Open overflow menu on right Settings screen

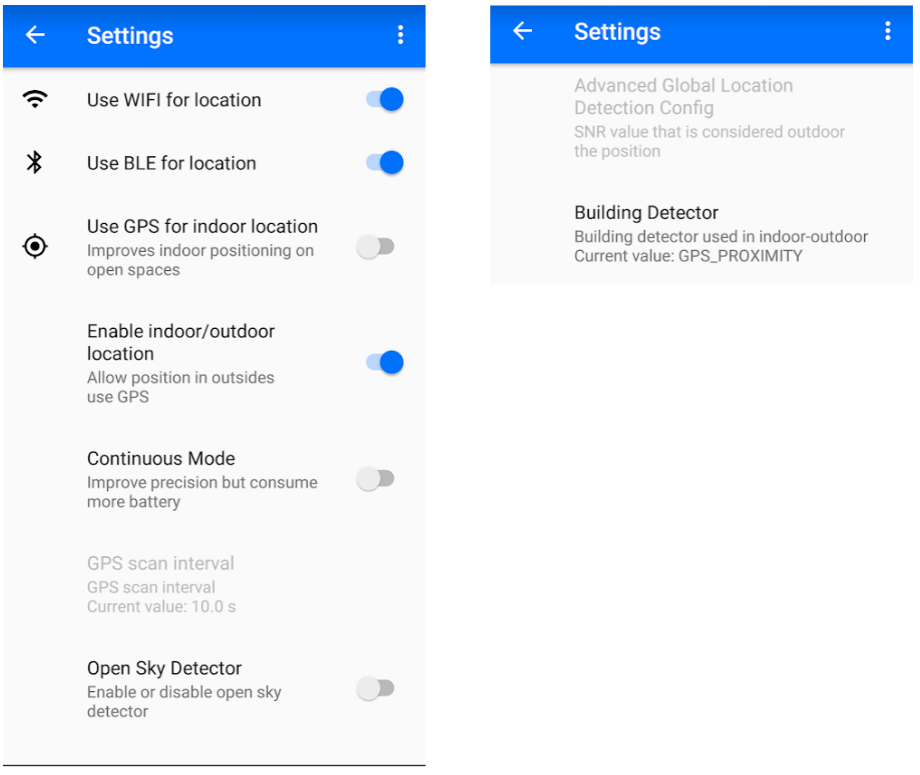pyautogui.click(x=888, y=31)
